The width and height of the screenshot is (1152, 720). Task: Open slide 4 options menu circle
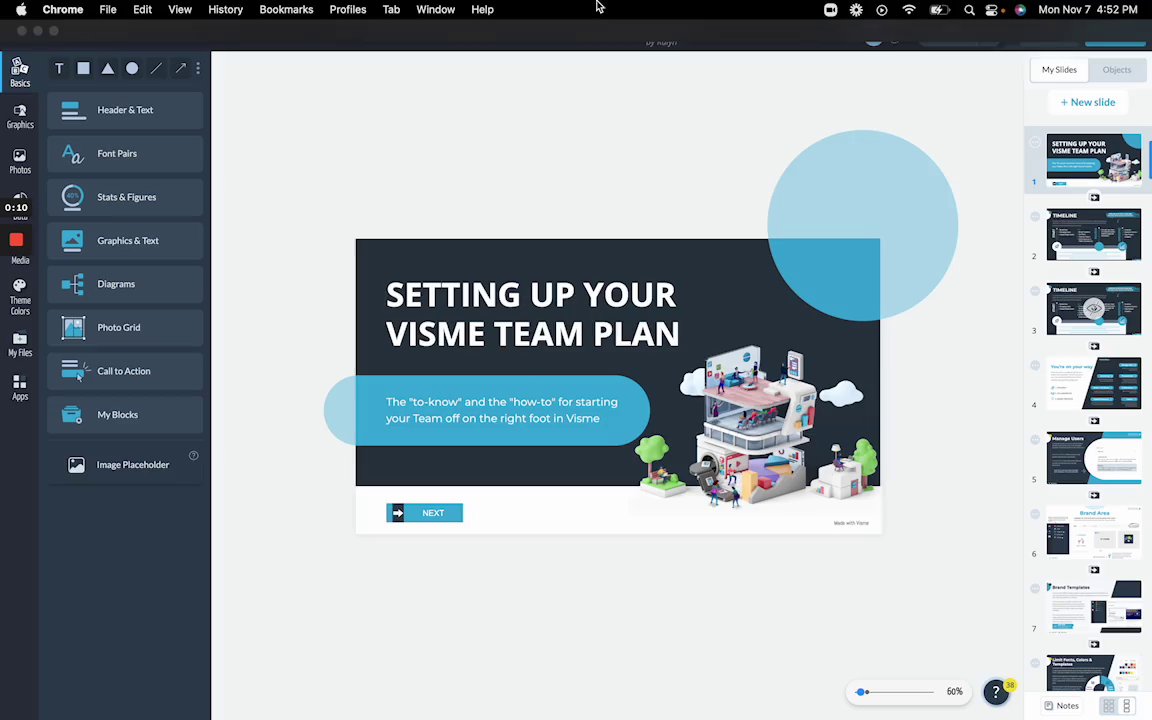pyautogui.click(x=1035, y=365)
